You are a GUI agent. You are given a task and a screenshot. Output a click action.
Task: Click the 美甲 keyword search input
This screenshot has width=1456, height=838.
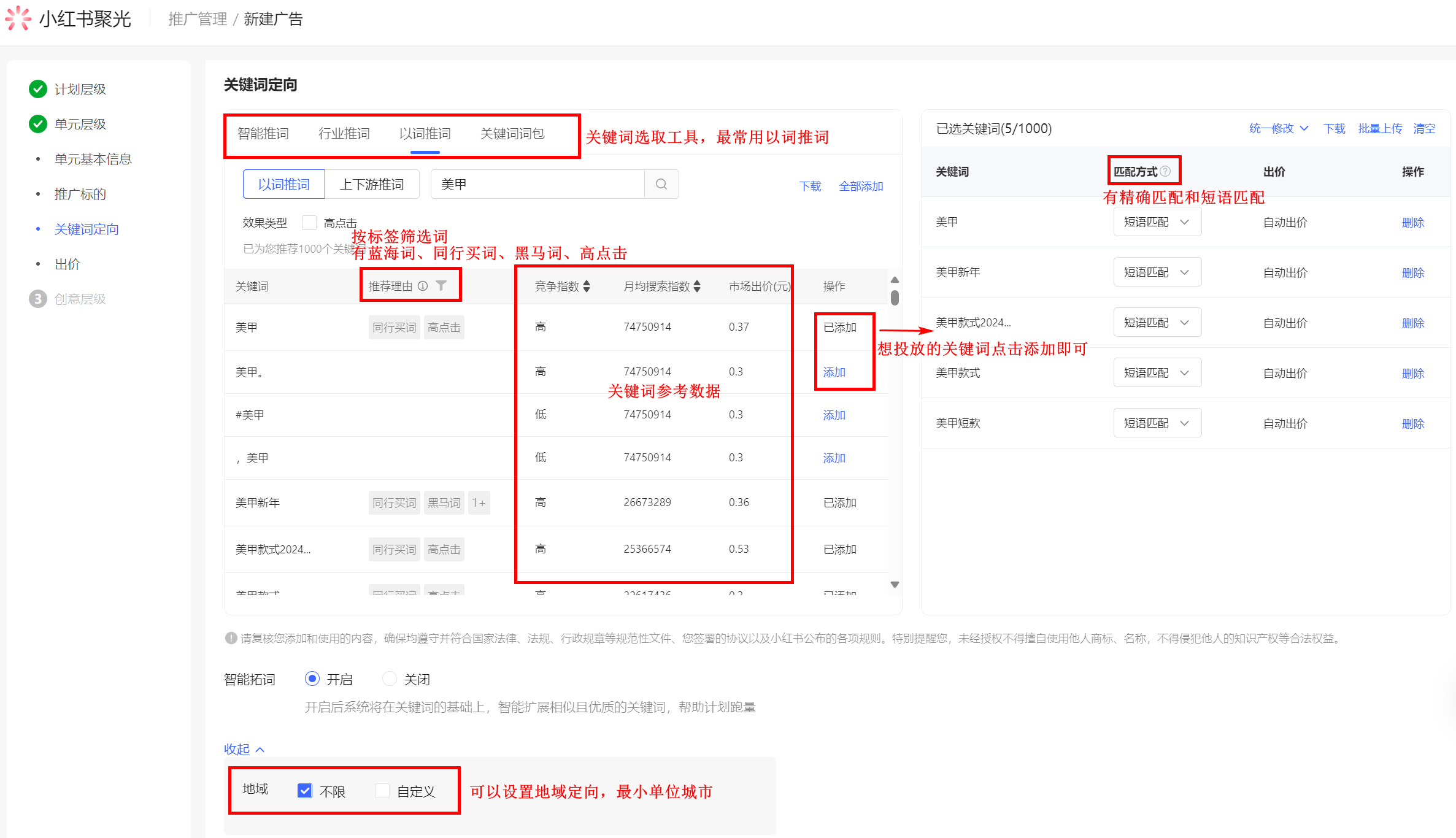click(x=537, y=184)
